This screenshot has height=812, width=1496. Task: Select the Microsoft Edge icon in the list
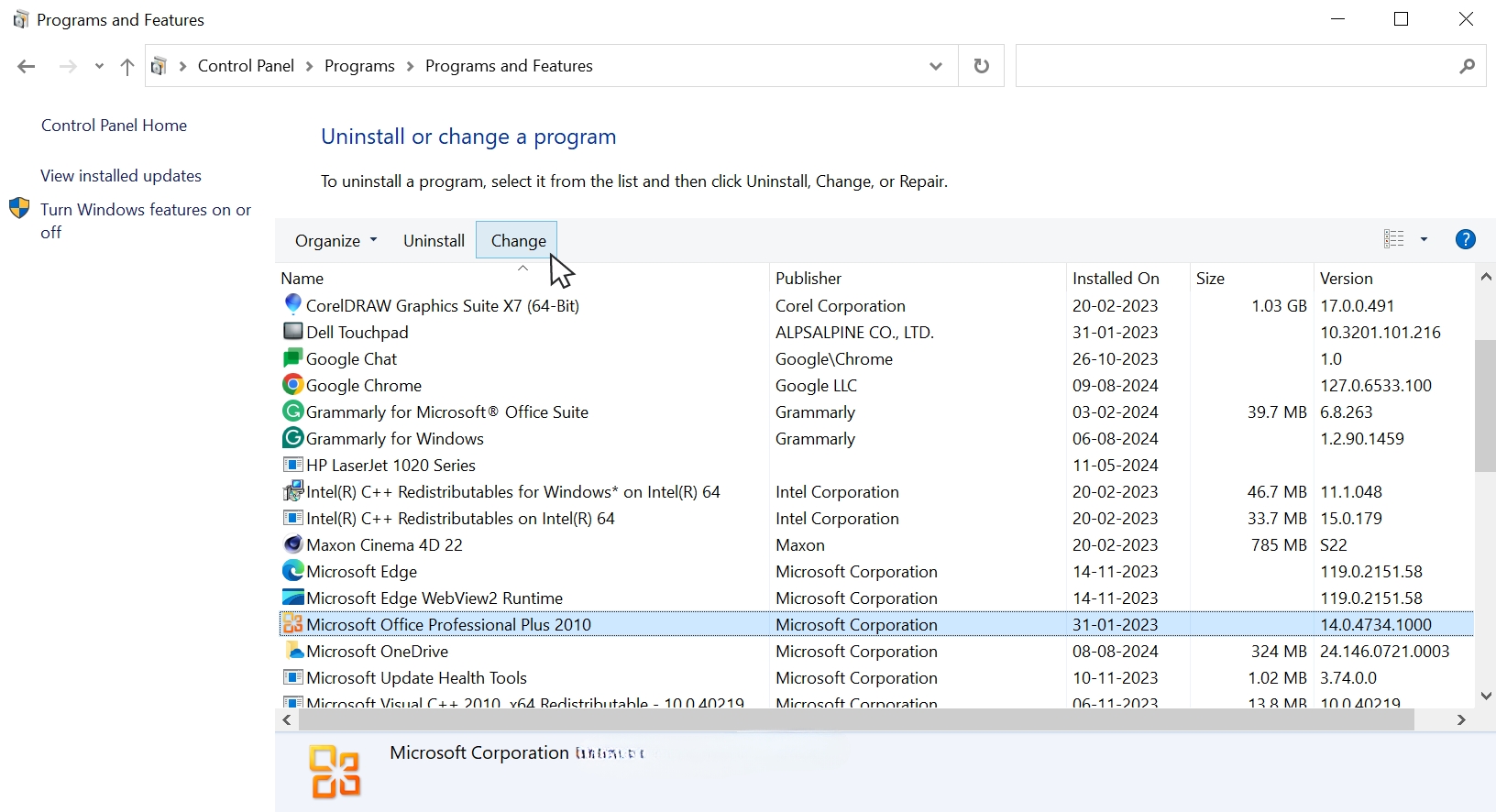292,570
